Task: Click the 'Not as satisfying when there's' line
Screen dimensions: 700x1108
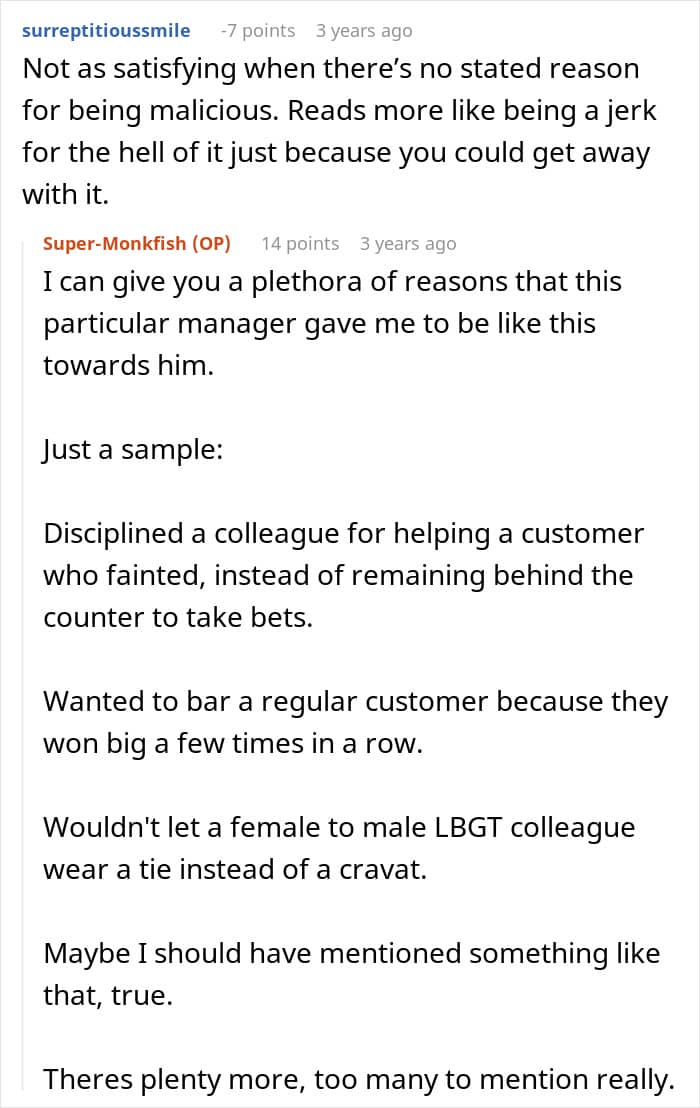Action: coord(331,69)
